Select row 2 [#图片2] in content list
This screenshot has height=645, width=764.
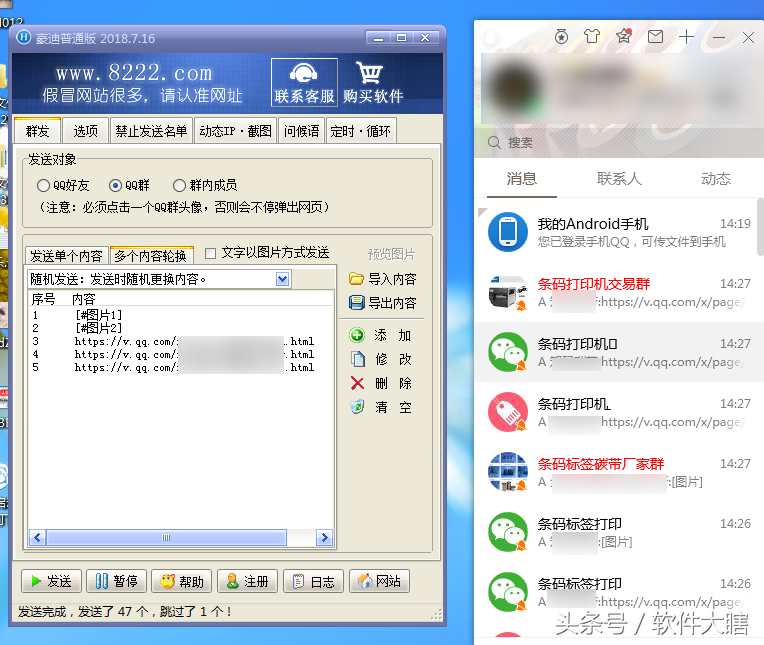tap(180, 328)
